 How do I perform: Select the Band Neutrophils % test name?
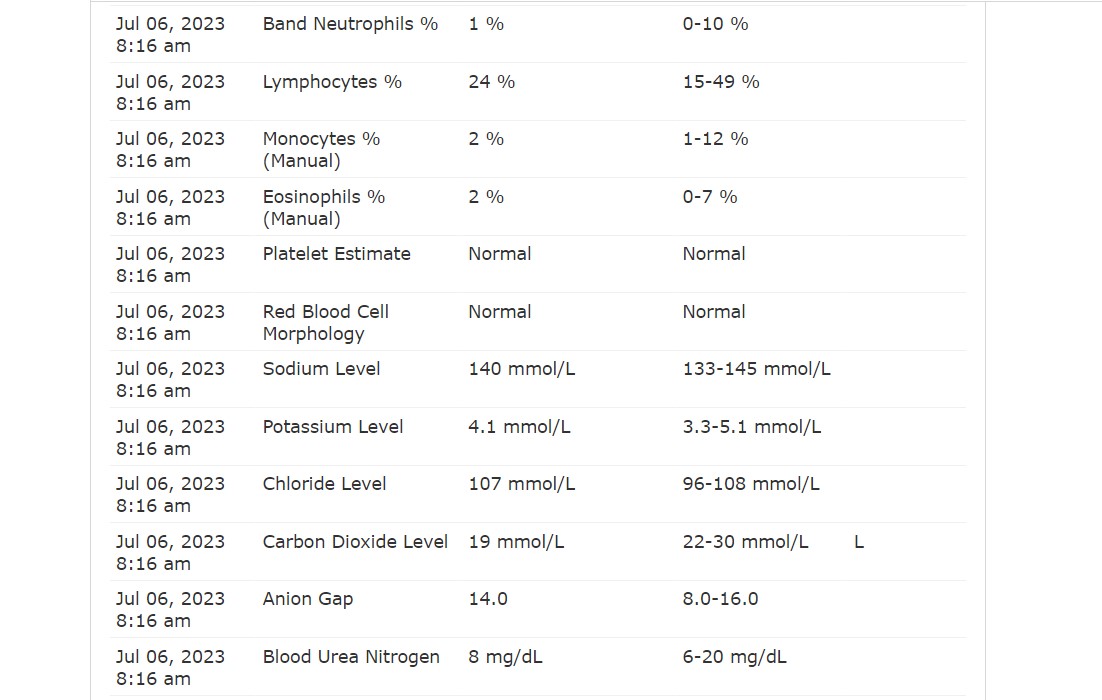(350, 24)
